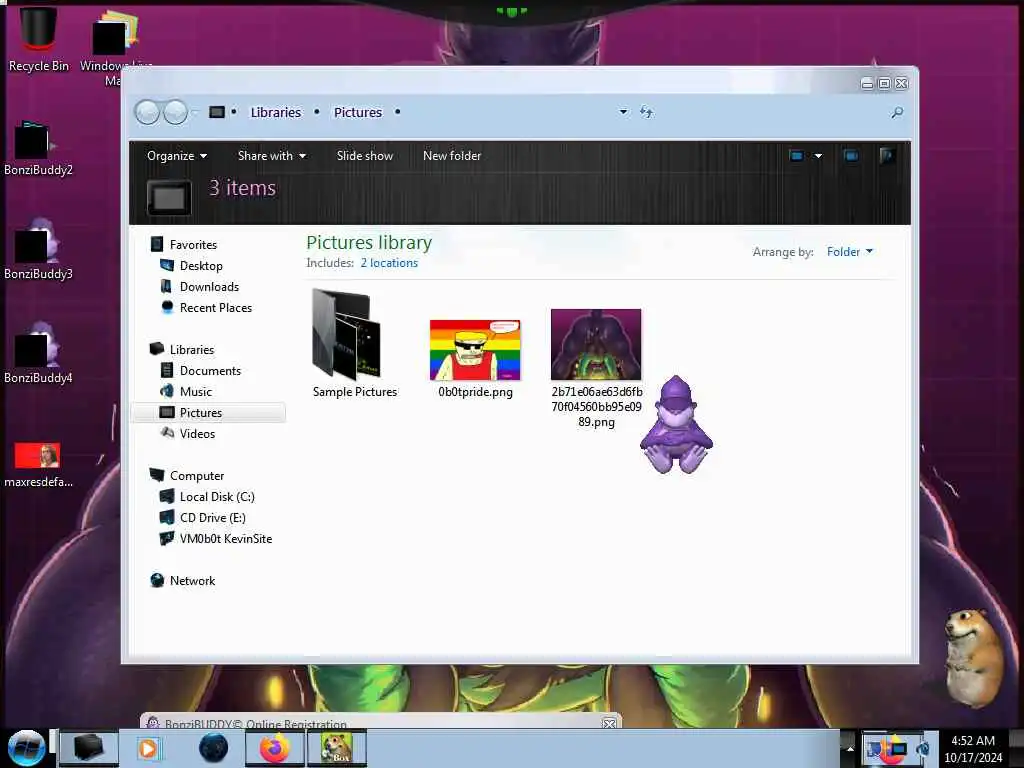Open VM0b0t KevinSite in navigation pane
This screenshot has height=768, width=1024.
[x=226, y=538]
